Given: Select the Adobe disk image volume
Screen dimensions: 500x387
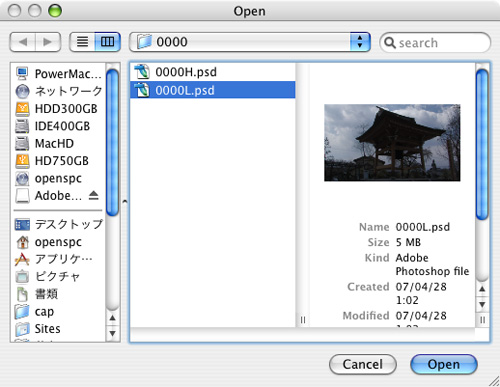Looking at the screenshot, I should coord(49,196).
